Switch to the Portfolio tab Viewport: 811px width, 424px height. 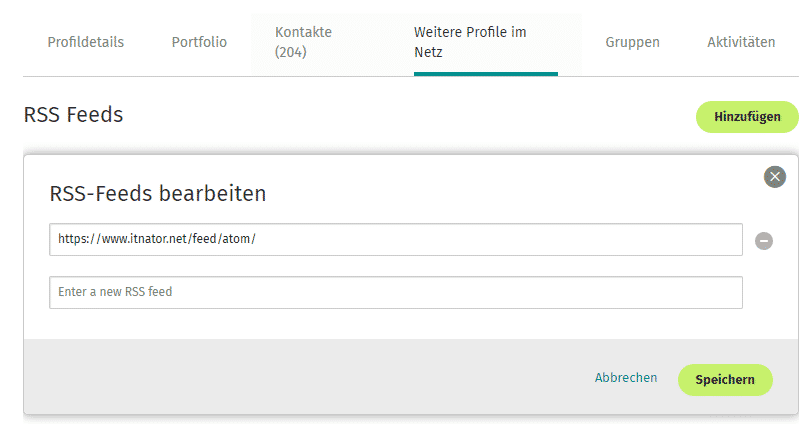199,42
